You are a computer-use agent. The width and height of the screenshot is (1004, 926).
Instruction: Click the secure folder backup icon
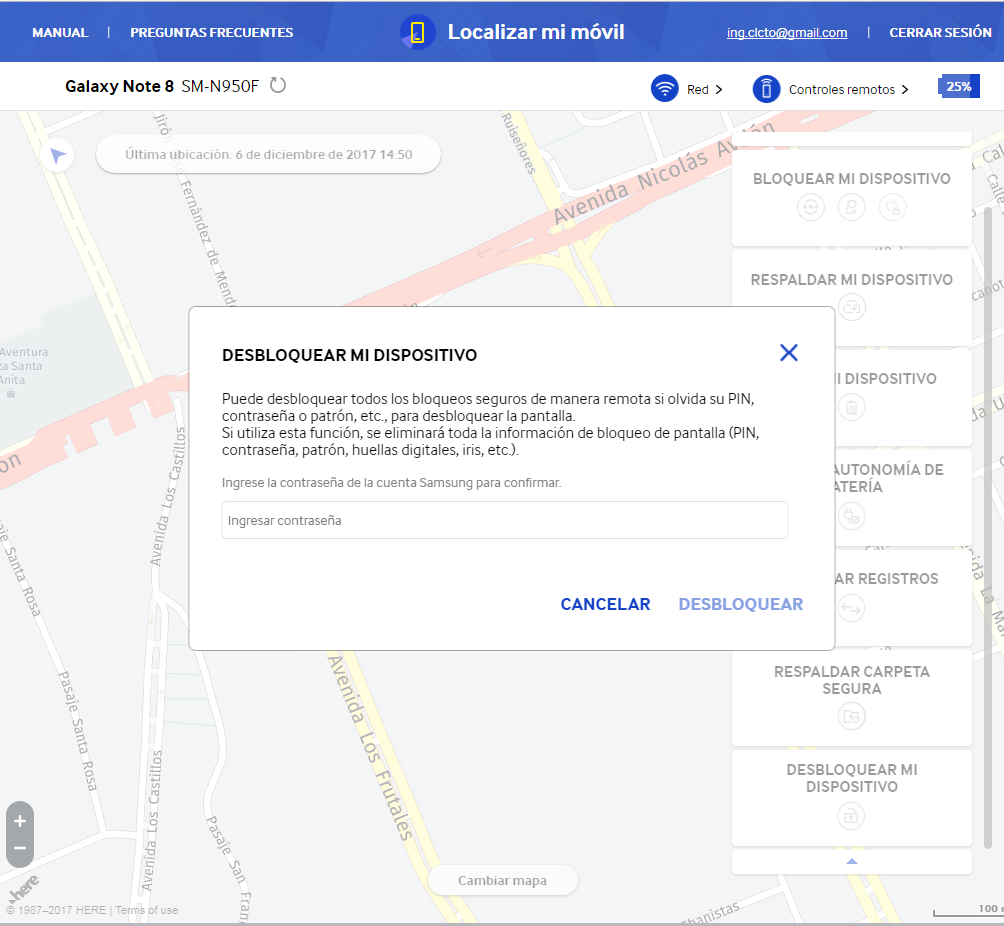coord(852,716)
